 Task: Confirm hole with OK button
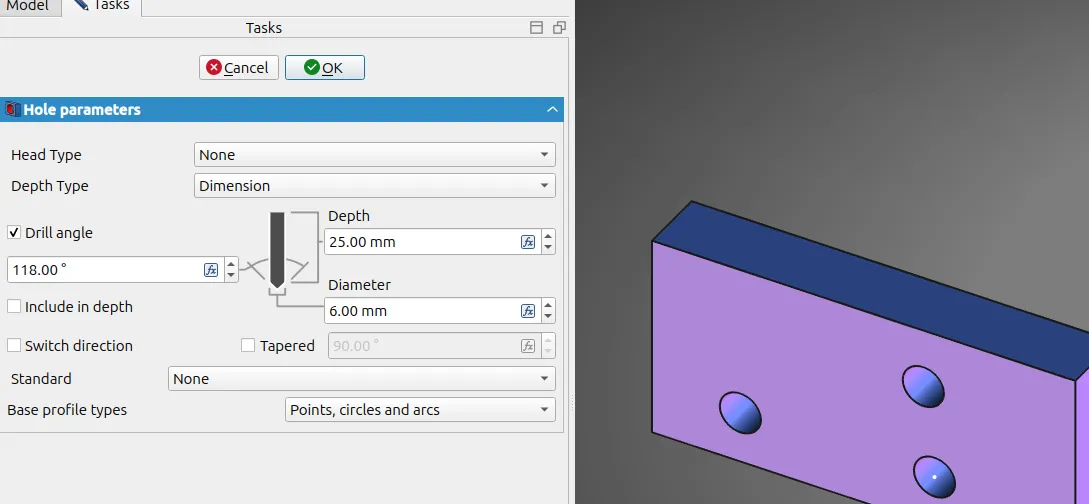coord(324,67)
